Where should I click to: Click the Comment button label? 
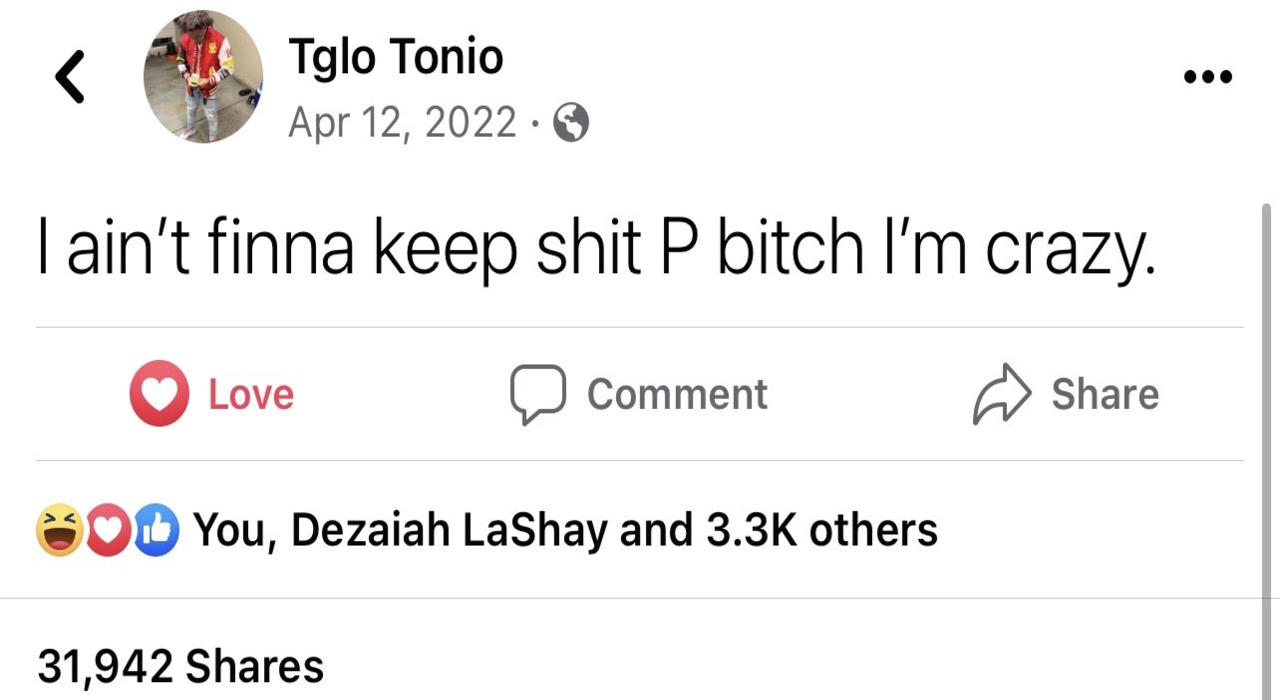click(677, 394)
